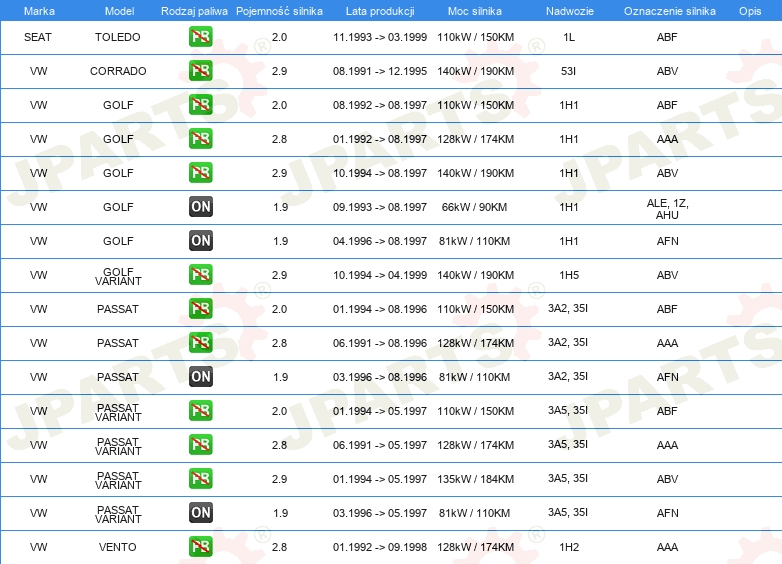Screen dimensions: 782x564
Task: Click the Marka column header
Action: [x=39, y=11]
